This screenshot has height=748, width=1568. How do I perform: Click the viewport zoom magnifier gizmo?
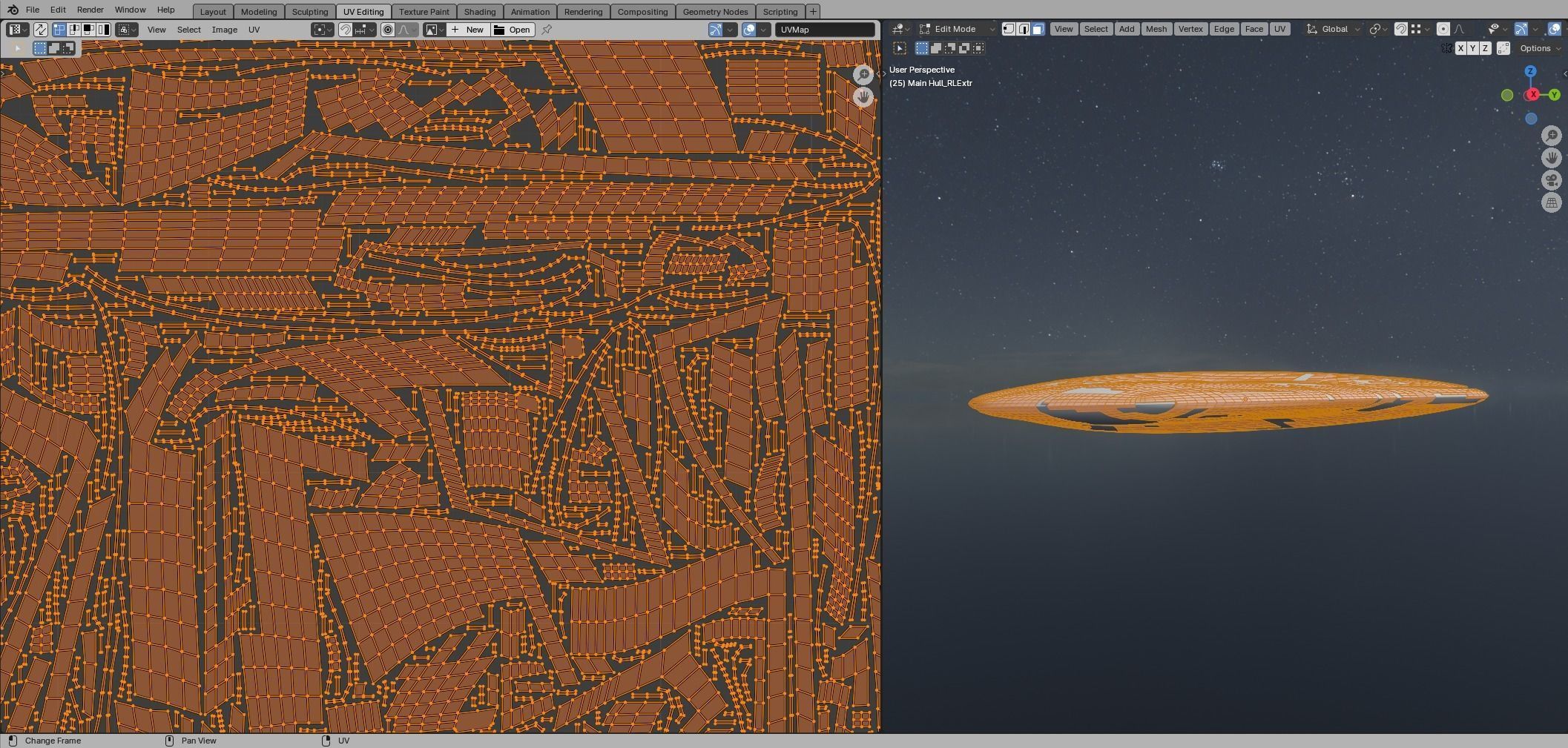(x=1552, y=135)
